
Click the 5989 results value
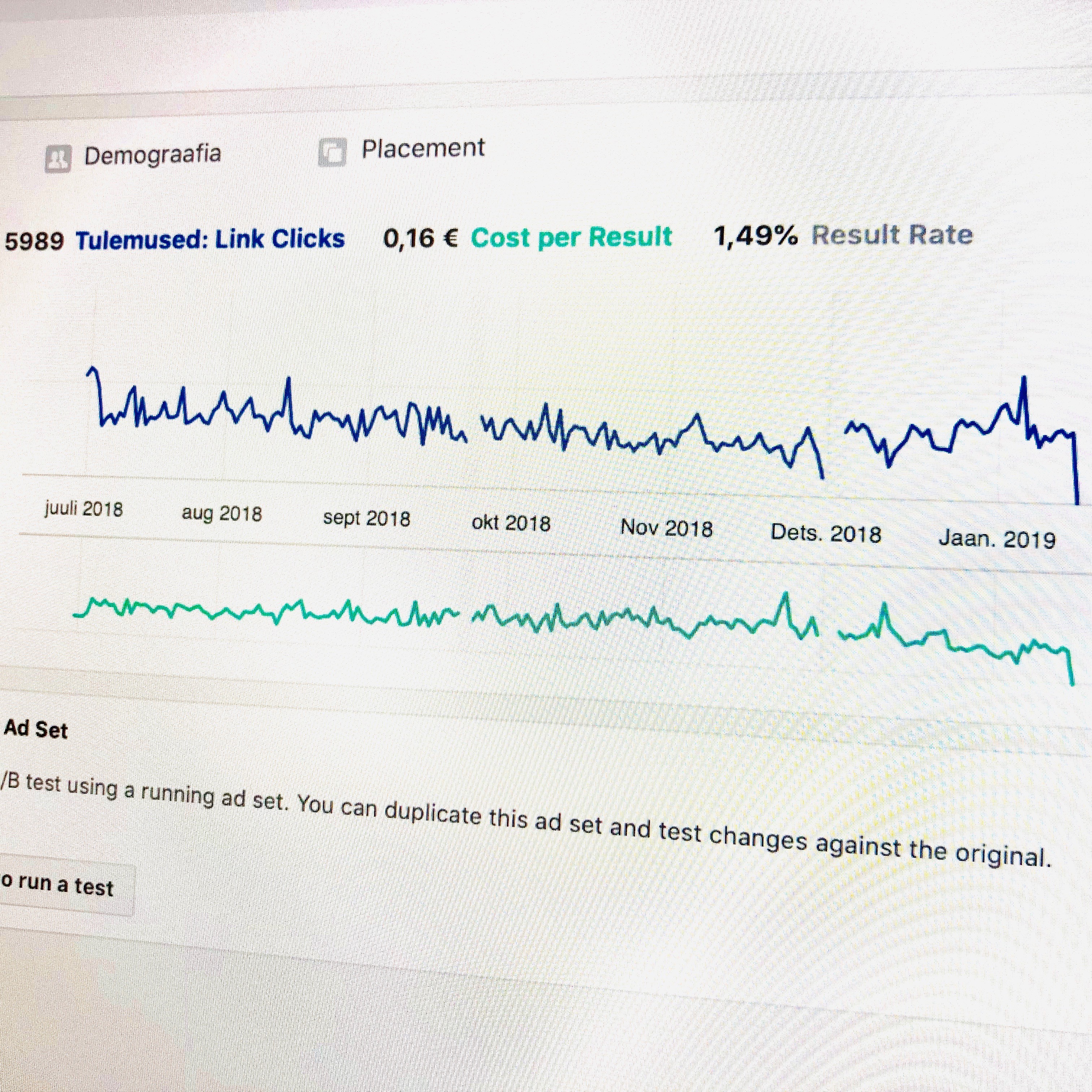[34, 241]
